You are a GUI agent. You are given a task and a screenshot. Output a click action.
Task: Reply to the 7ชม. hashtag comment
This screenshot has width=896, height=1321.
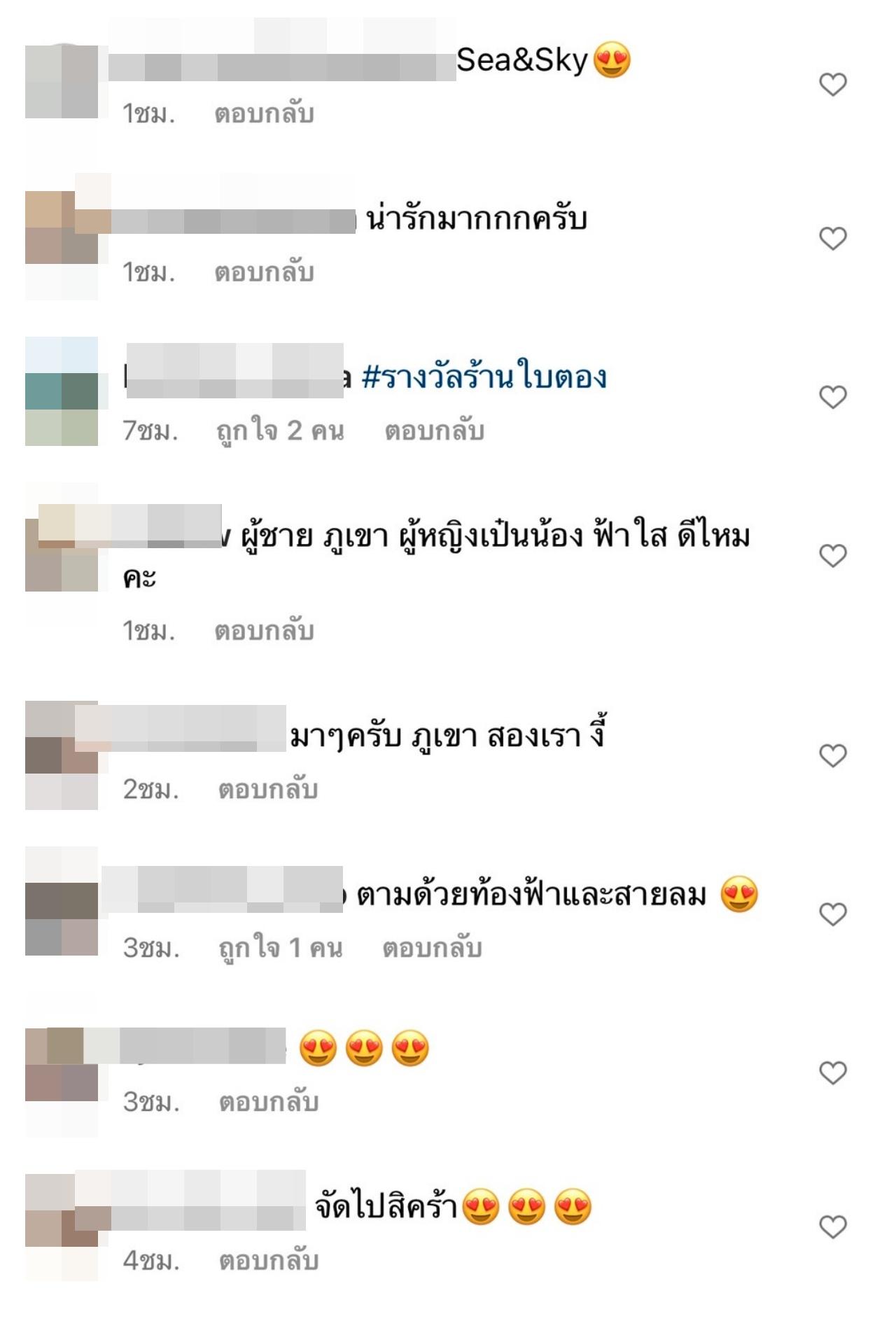click(x=435, y=431)
